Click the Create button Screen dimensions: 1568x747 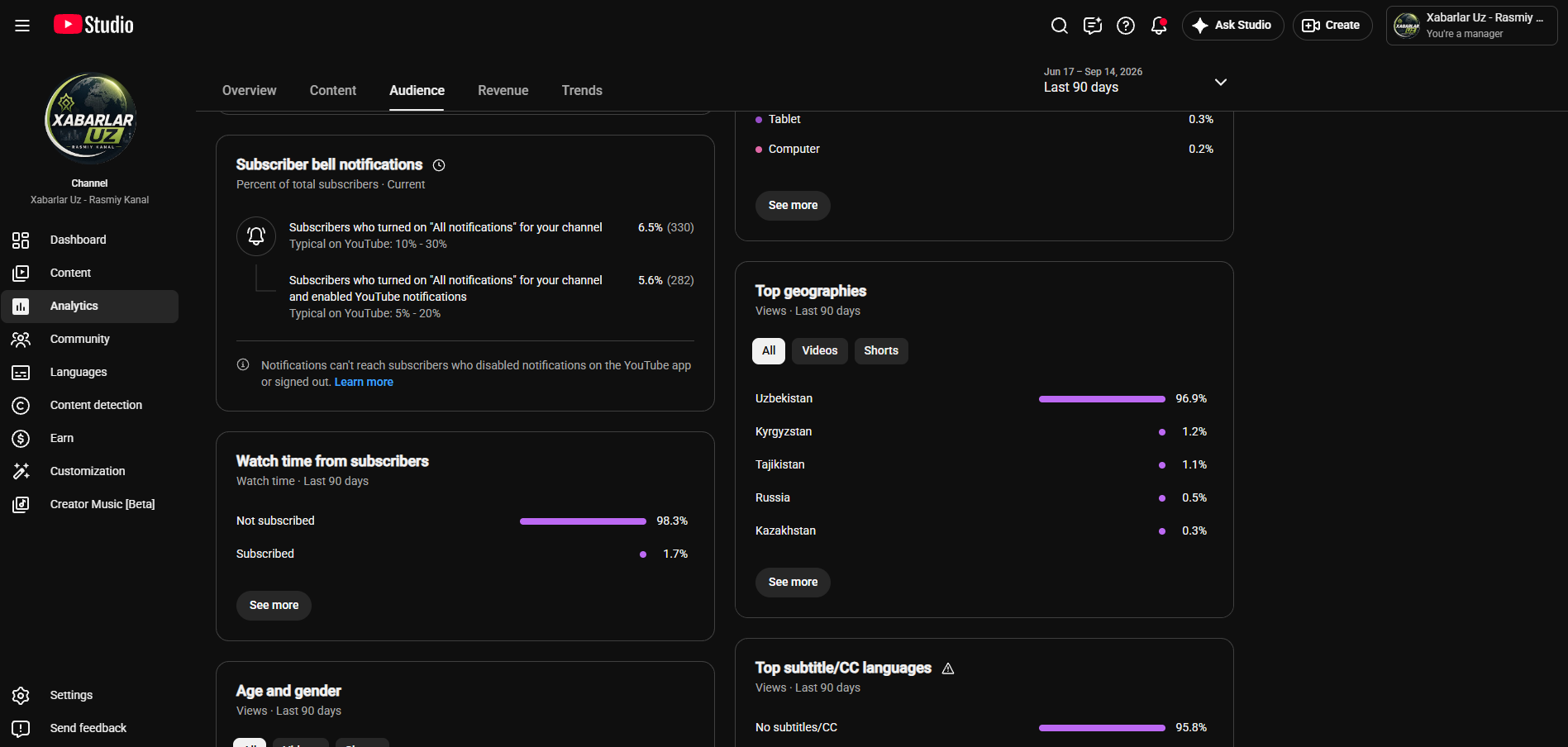(x=1332, y=26)
